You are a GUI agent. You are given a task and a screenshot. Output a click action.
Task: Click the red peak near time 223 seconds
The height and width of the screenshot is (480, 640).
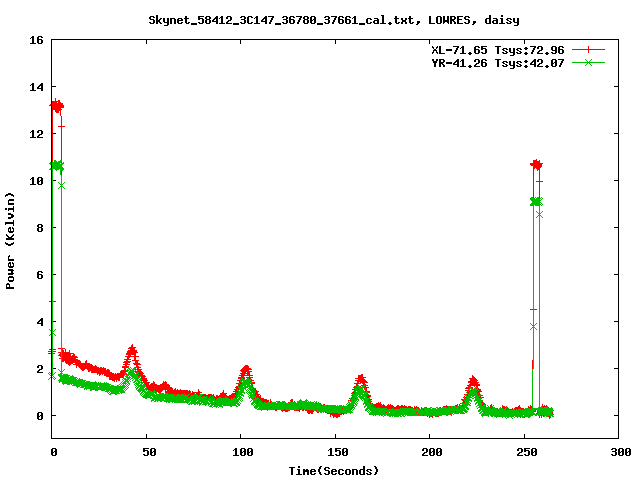[x=473, y=382]
